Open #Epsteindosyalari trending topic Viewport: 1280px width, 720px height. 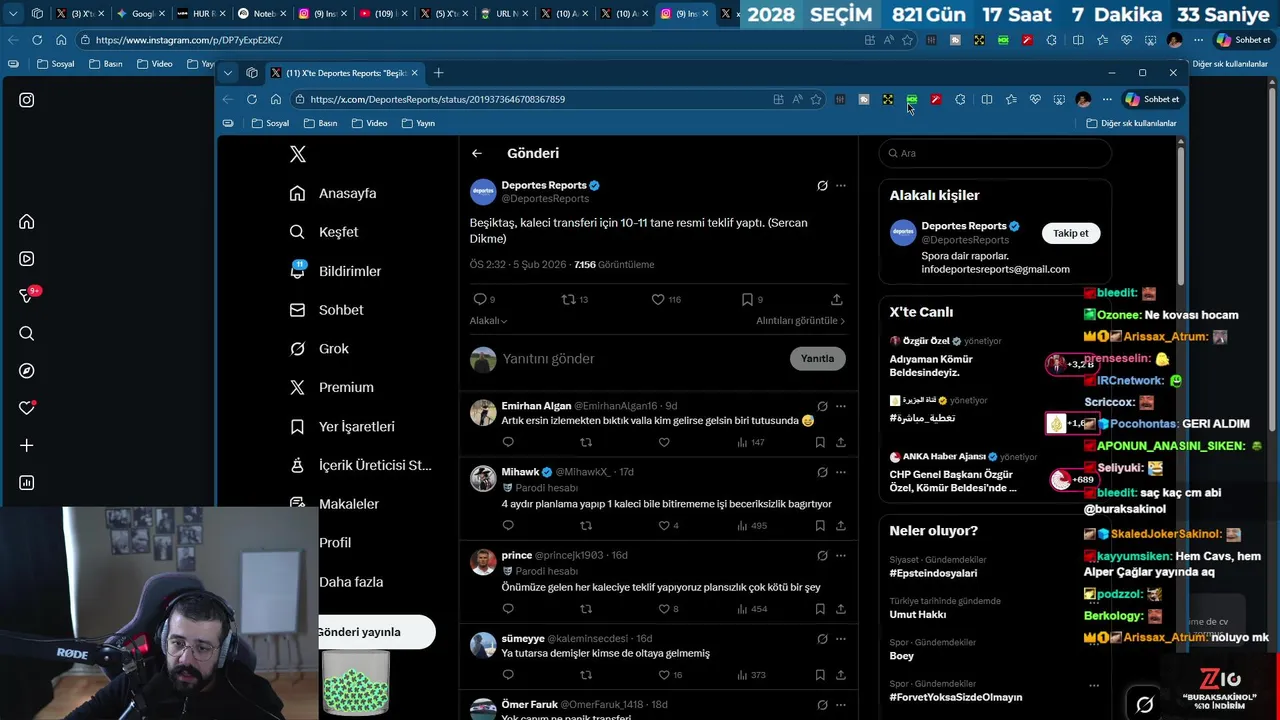933,574
